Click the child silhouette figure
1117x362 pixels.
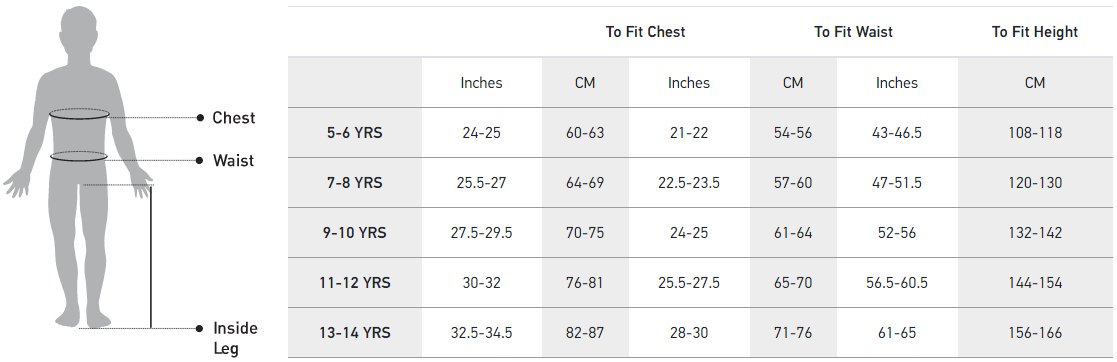[x=78, y=167]
